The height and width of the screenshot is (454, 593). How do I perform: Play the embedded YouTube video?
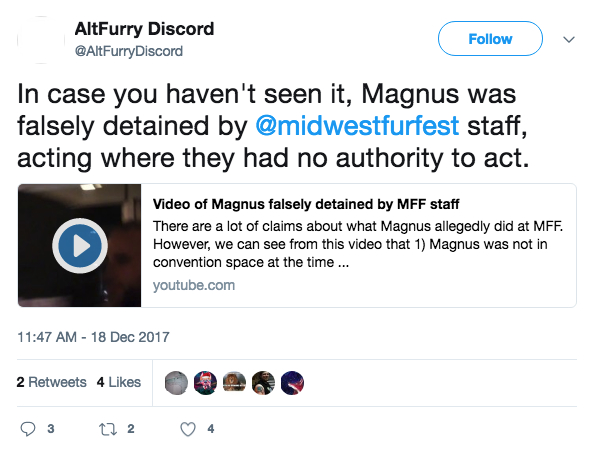tap(80, 246)
